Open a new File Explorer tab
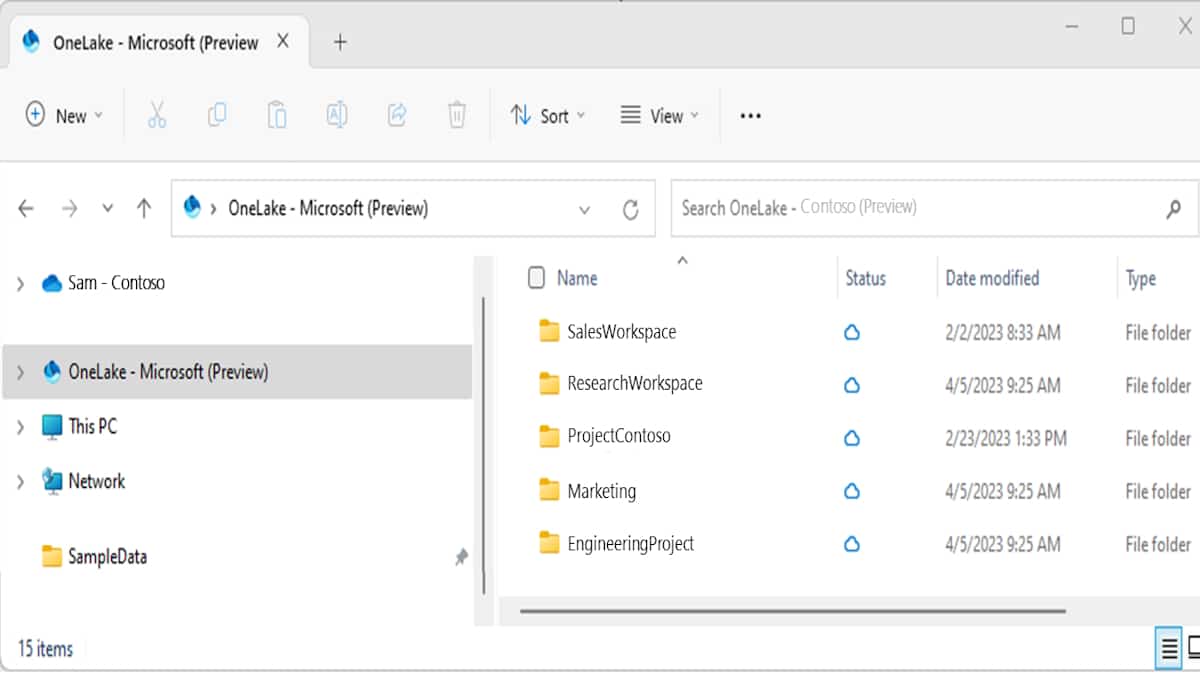 click(x=340, y=42)
